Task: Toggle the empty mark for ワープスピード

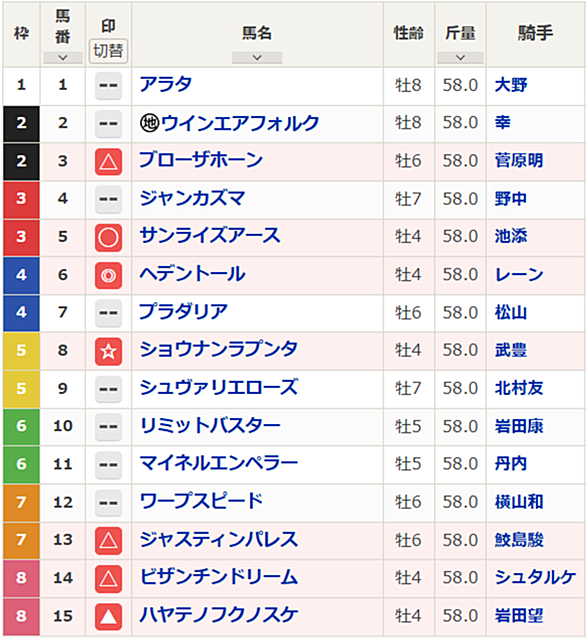Action: click(108, 503)
